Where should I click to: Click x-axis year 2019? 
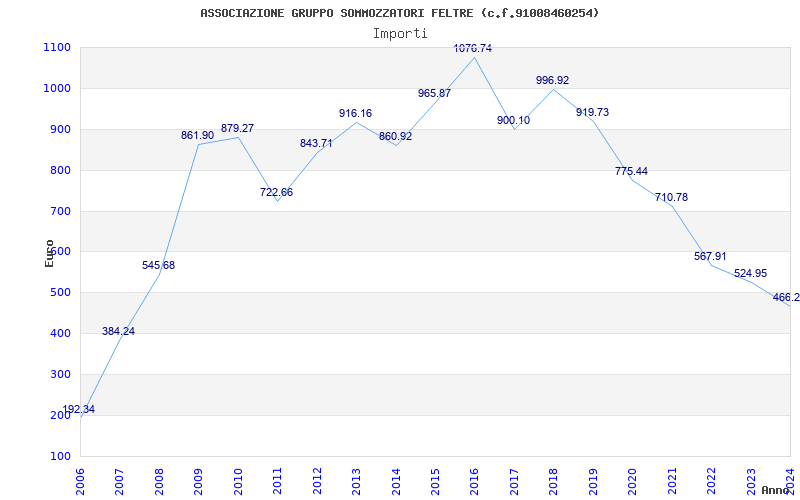593,481
